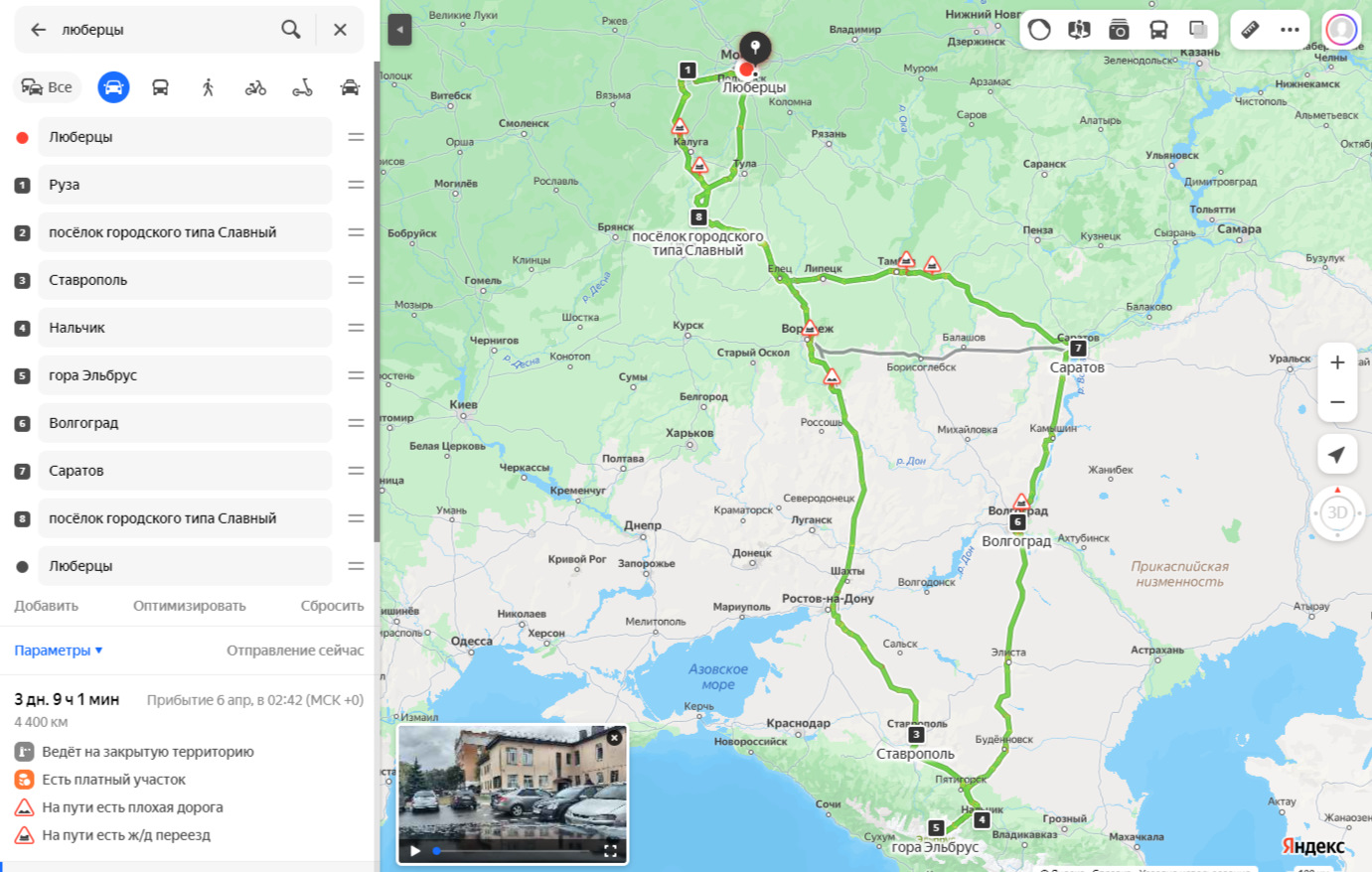
Task: Clear search with the X icon
Action: tap(340, 30)
